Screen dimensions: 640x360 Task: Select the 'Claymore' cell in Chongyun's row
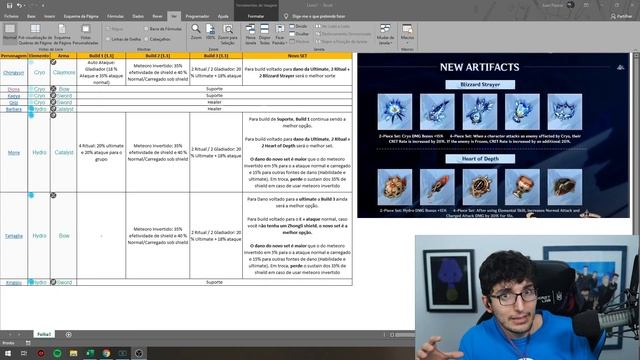pyautogui.click(x=64, y=72)
